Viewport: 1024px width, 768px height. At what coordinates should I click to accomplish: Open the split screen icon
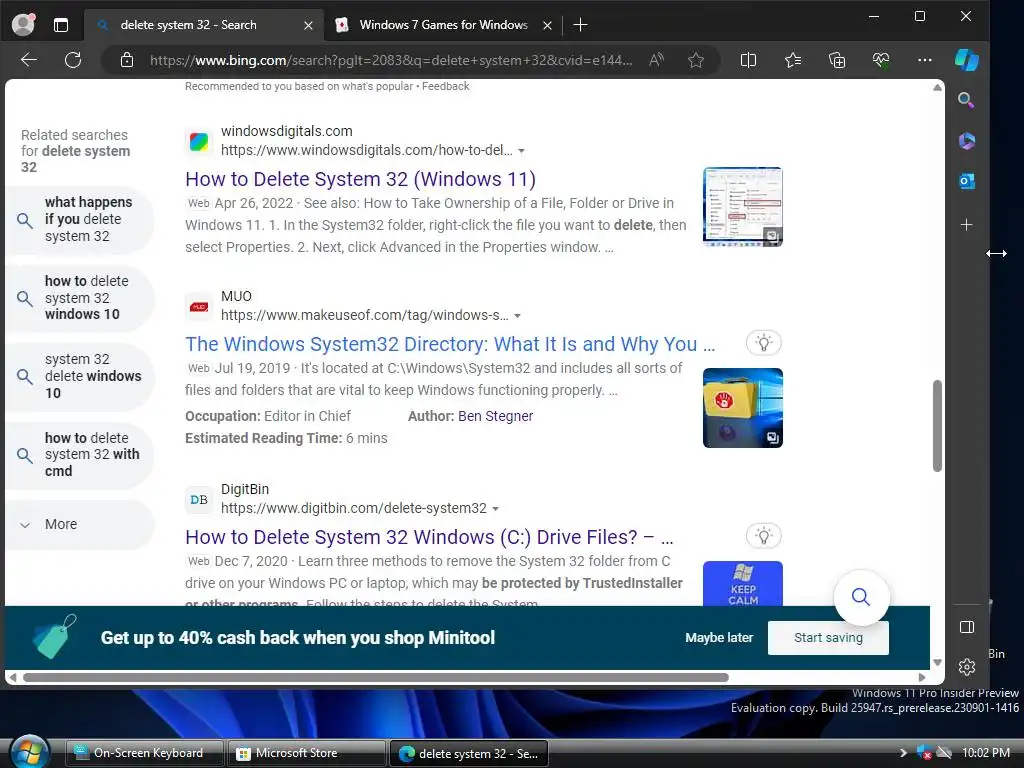[x=748, y=60]
